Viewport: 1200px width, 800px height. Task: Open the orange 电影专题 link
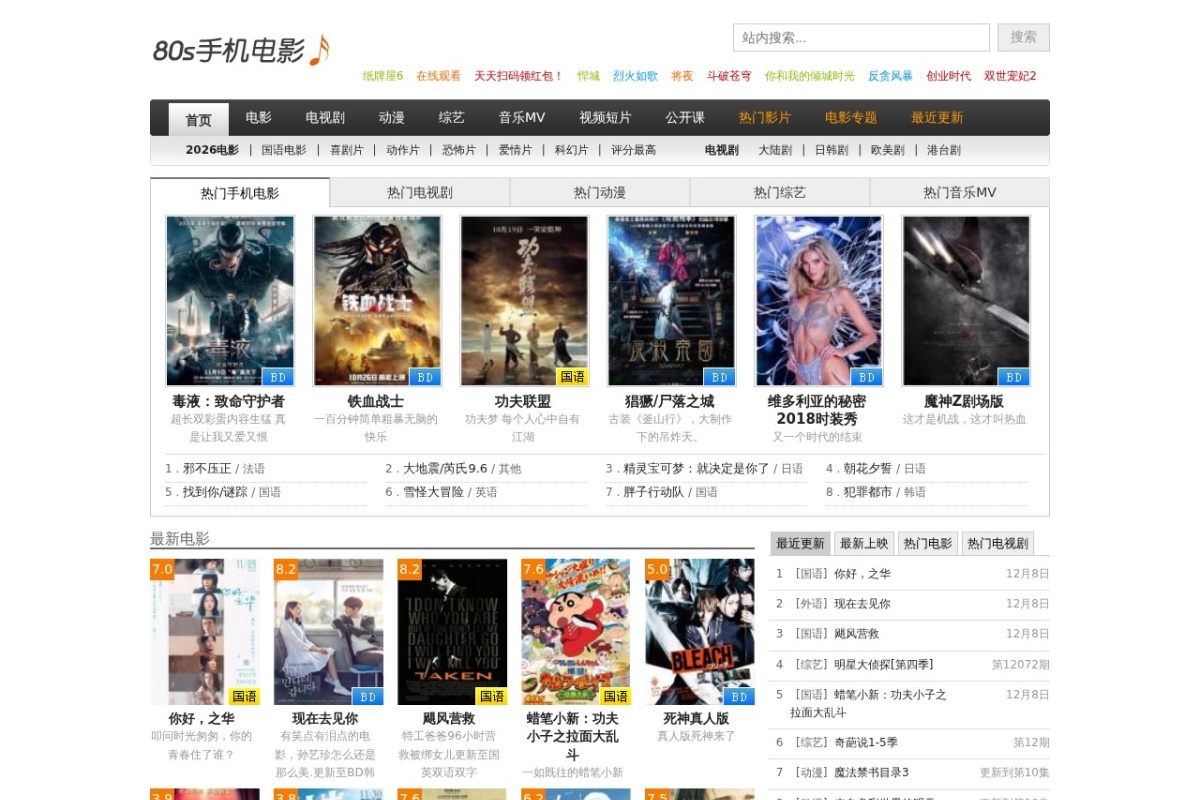tap(850, 118)
